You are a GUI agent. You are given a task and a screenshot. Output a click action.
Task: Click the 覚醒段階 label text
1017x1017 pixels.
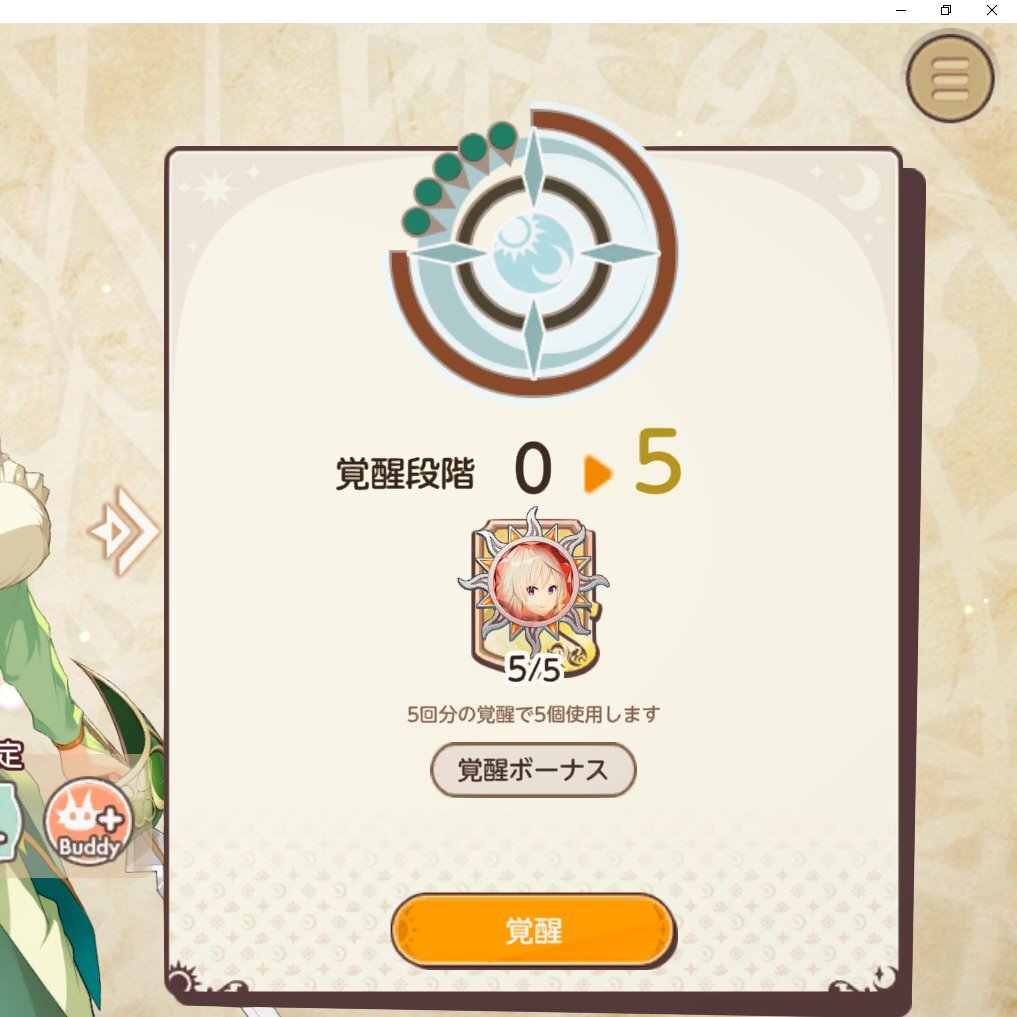[405, 473]
